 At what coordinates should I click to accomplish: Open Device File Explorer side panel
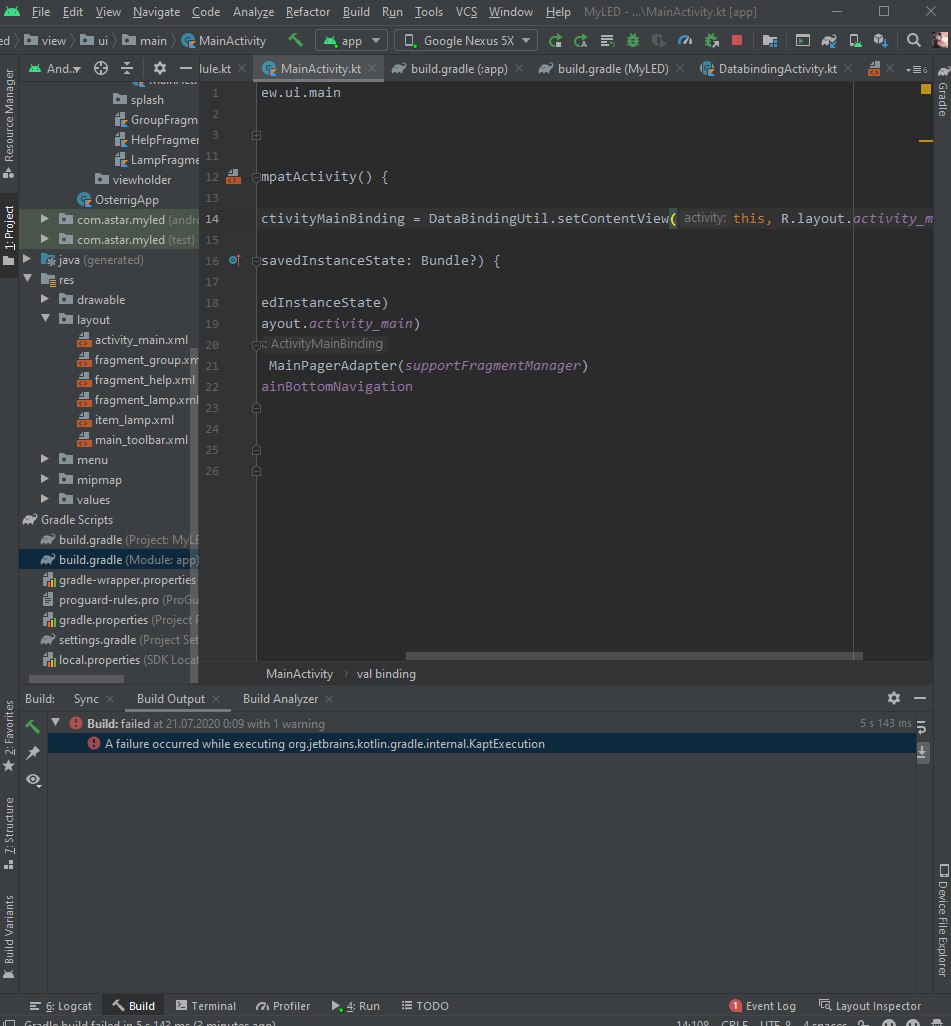pos(942,921)
